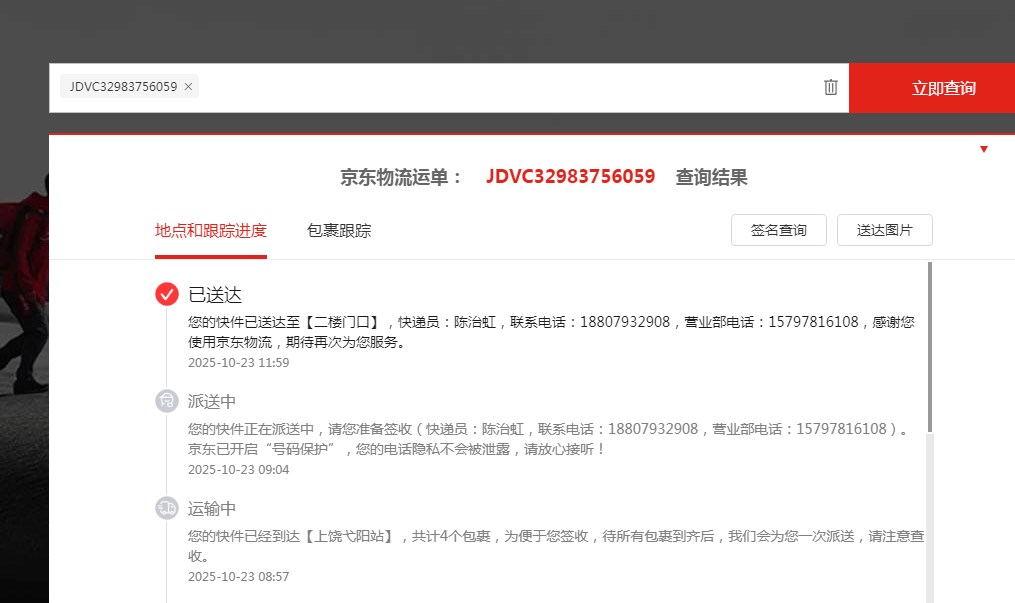Click the 派送中 status heading
This screenshot has width=1015, height=603.
212,402
